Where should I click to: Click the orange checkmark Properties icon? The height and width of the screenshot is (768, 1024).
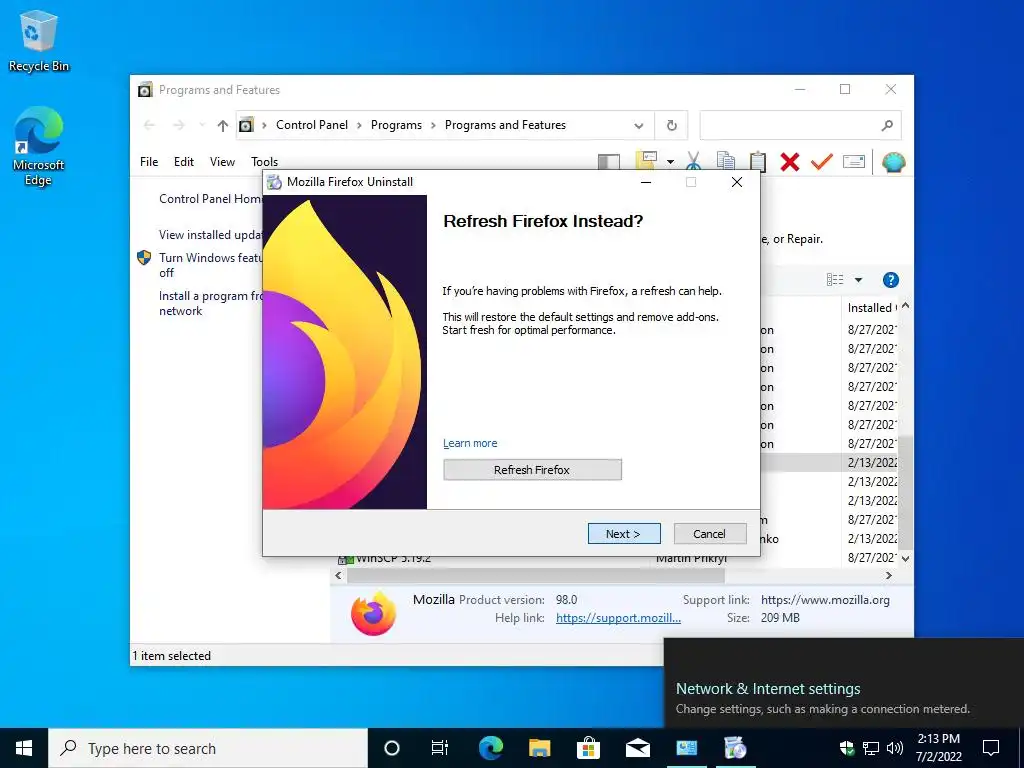tap(822, 161)
